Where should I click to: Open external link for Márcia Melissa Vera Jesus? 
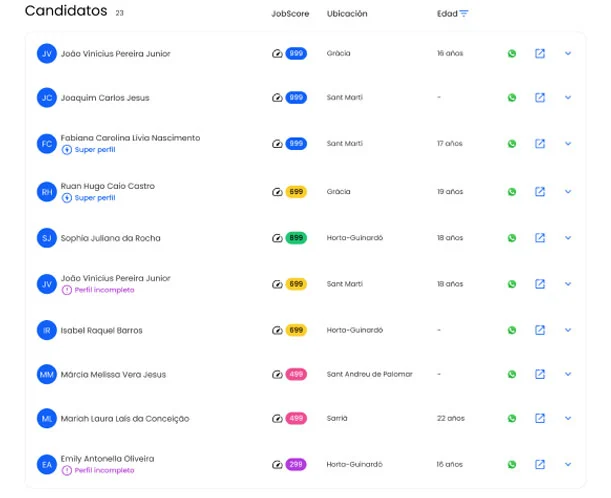tap(539, 375)
